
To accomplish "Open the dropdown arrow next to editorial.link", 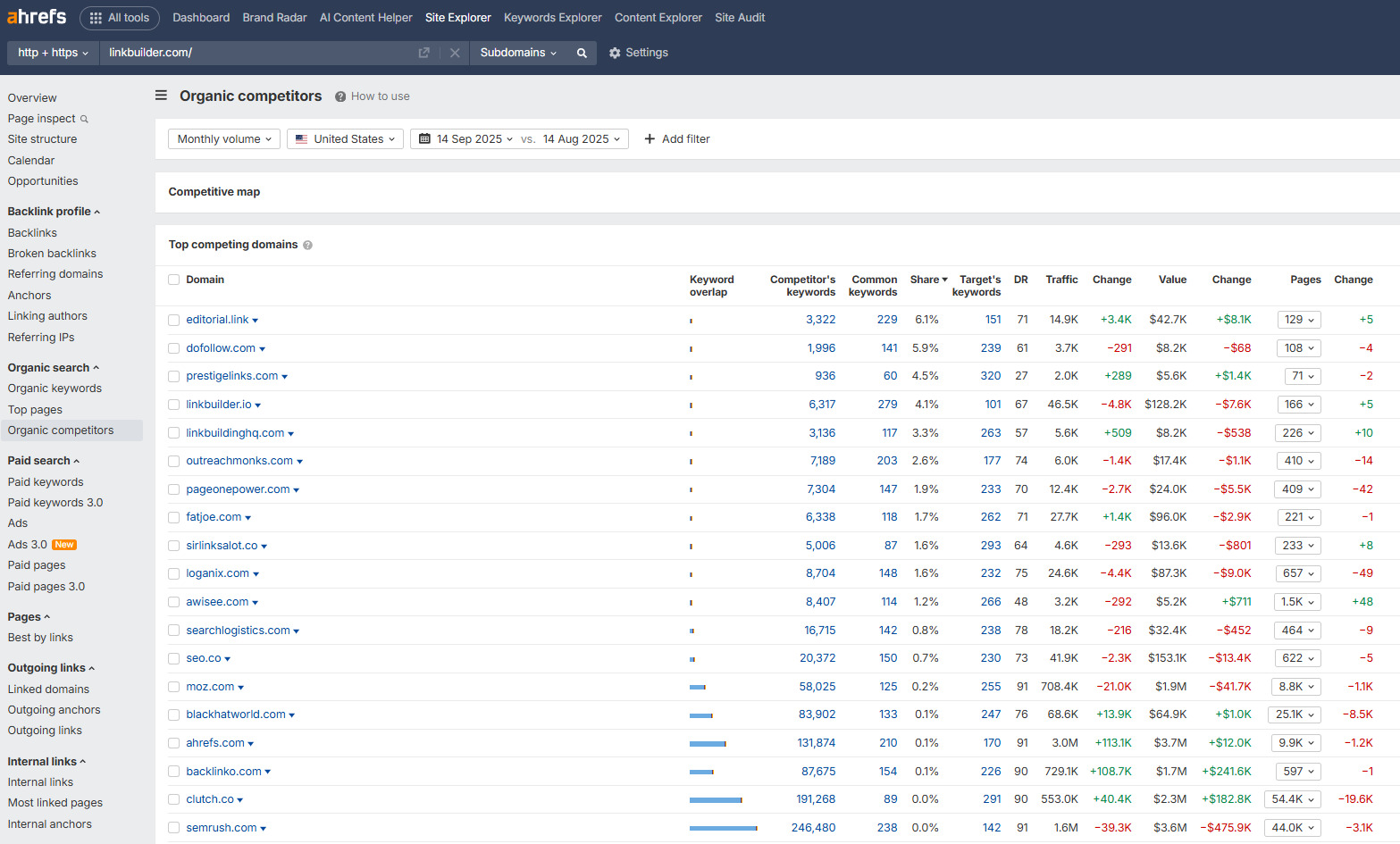I will pos(256,321).
